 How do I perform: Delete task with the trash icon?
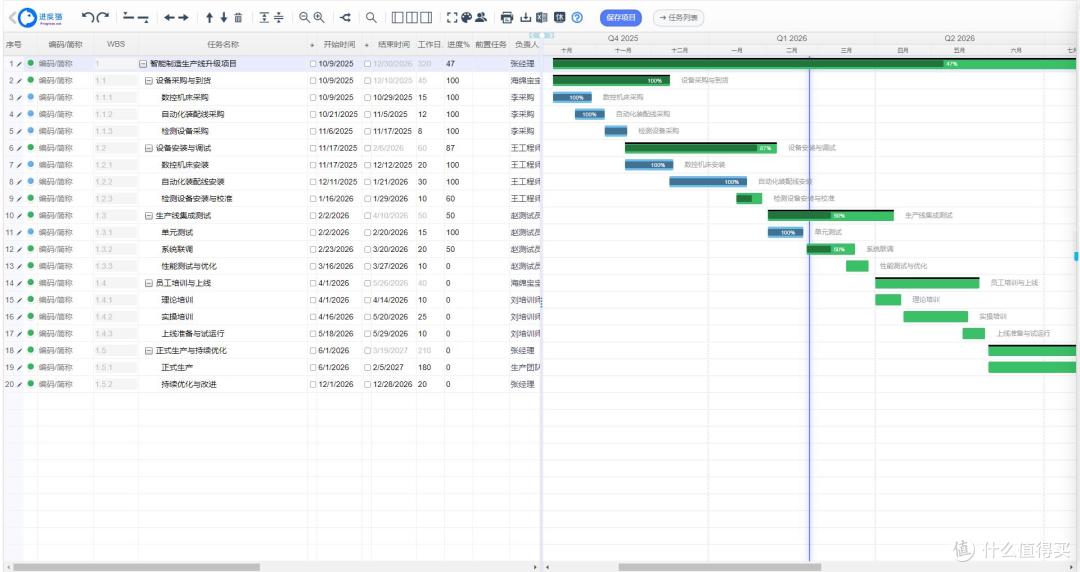[x=238, y=17]
